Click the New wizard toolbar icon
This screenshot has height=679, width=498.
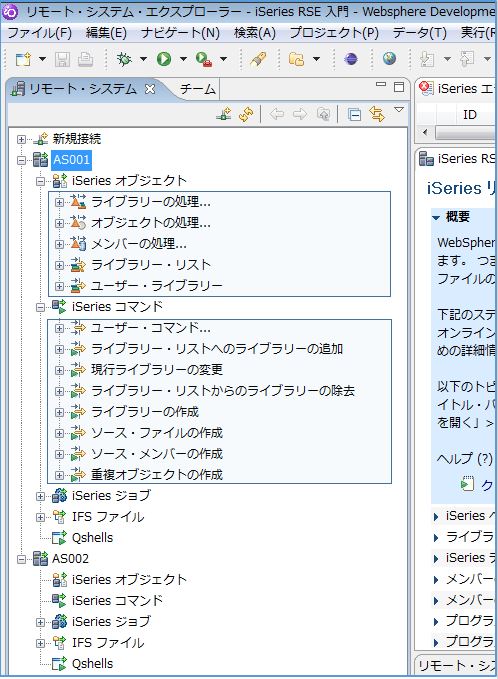coord(23,59)
